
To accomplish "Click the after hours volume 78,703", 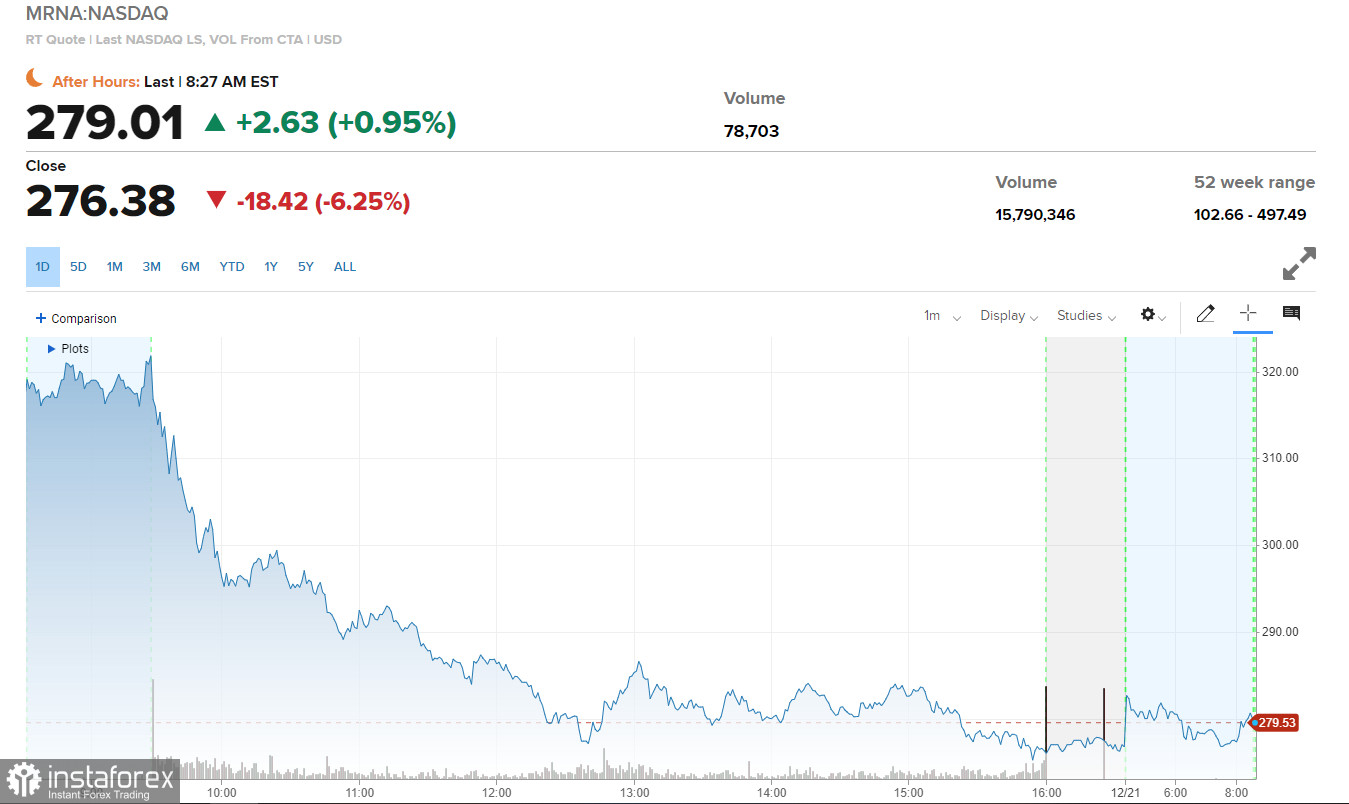I will (751, 131).
